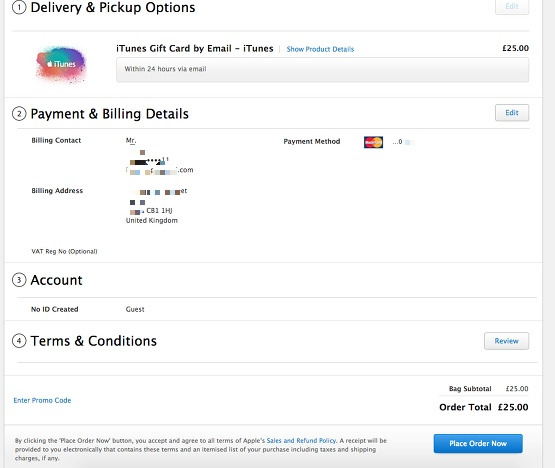Screen dimensions: 555x468
Task: Click the CB1 1HJ postcode text
Action: pyautogui.click(x=159, y=211)
